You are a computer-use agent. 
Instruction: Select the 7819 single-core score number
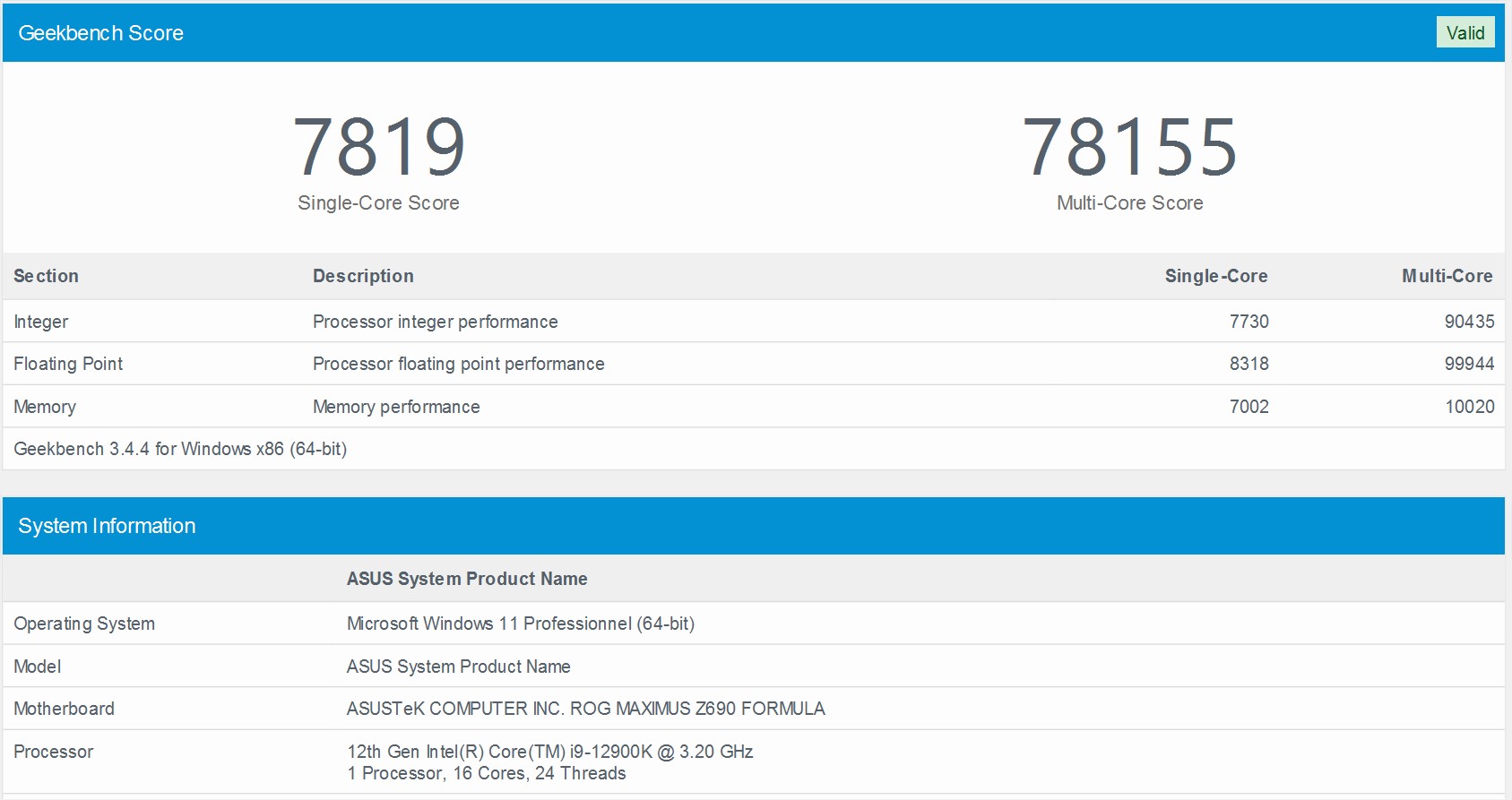pos(379,147)
